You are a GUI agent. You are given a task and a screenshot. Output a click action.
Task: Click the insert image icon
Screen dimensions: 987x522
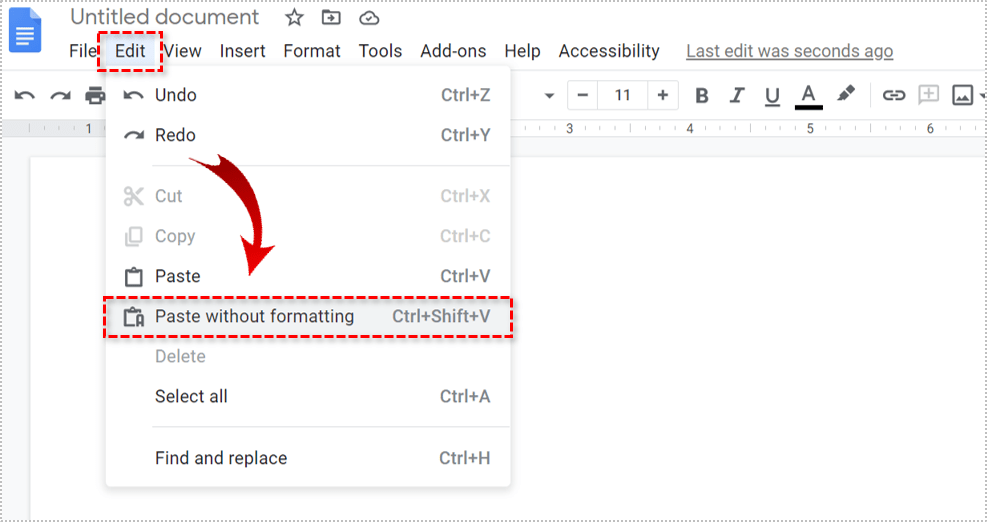tap(962, 96)
